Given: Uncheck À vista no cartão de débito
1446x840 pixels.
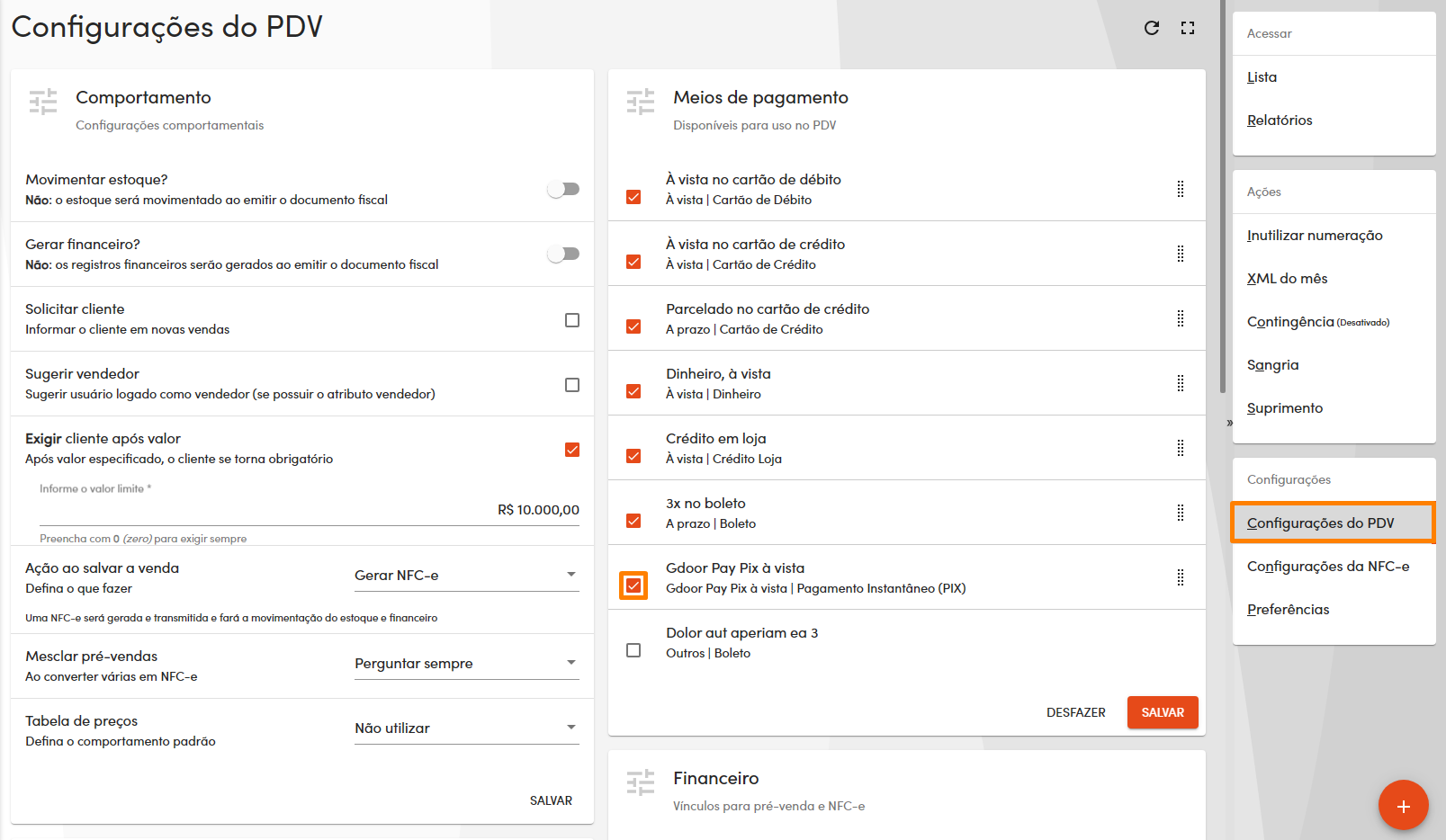Looking at the screenshot, I should (633, 197).
